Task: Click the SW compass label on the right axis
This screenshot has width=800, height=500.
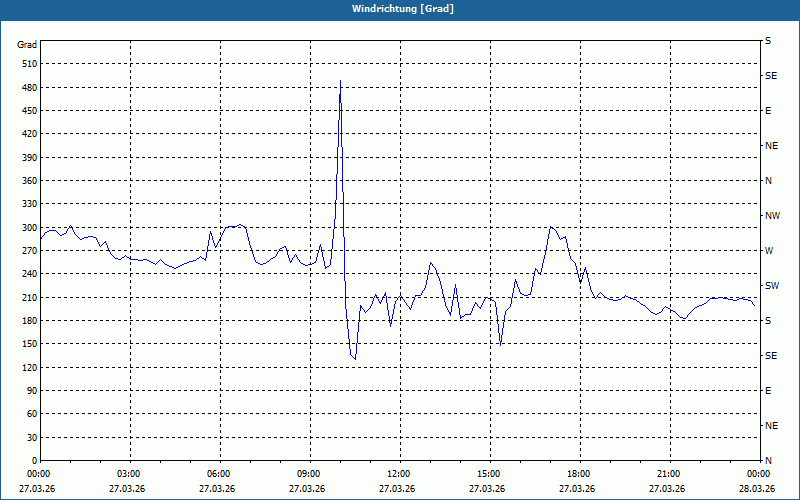Action: point(772,286)
